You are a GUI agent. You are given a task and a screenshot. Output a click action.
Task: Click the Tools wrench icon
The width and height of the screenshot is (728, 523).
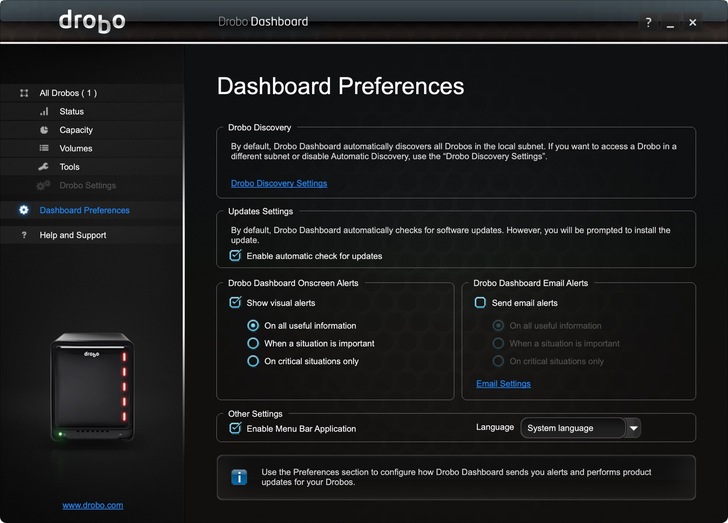point(44,167)
